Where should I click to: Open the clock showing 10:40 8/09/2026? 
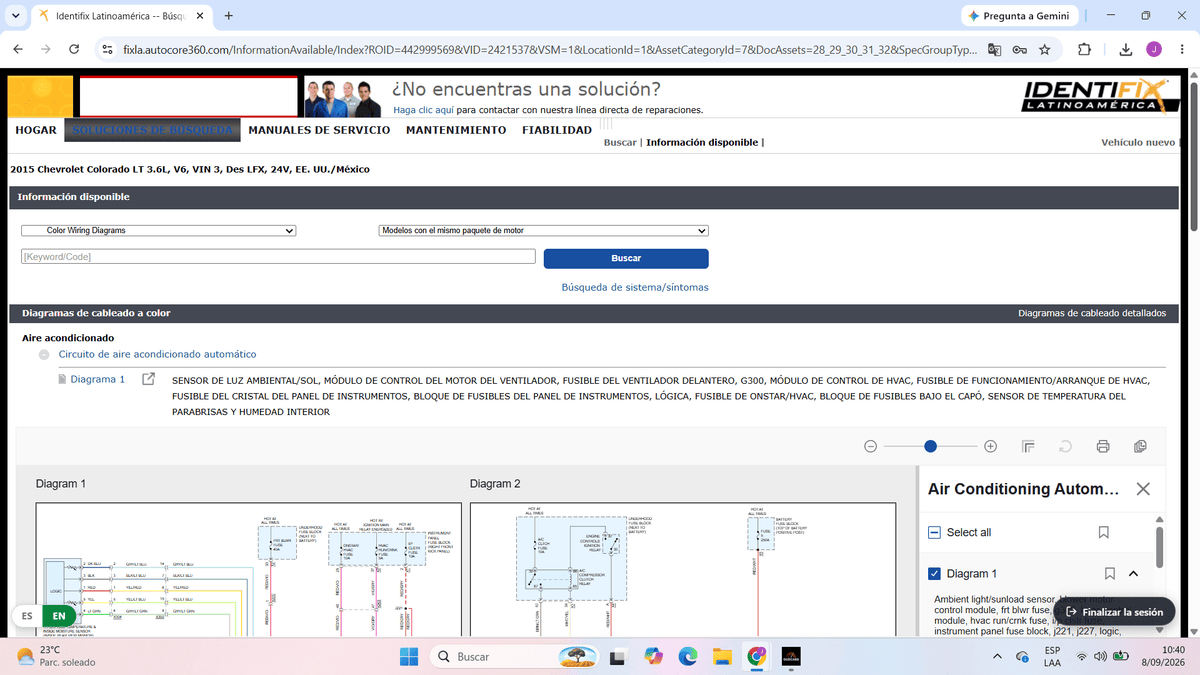(x=1162, y=656)
